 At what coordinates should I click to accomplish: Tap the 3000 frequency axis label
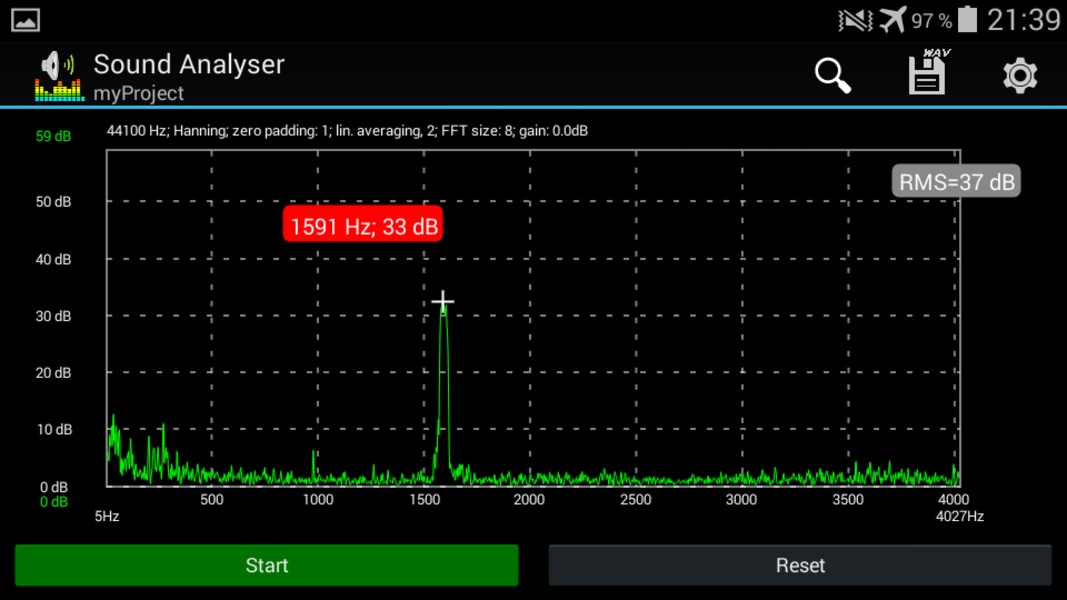tap(741, 500)
